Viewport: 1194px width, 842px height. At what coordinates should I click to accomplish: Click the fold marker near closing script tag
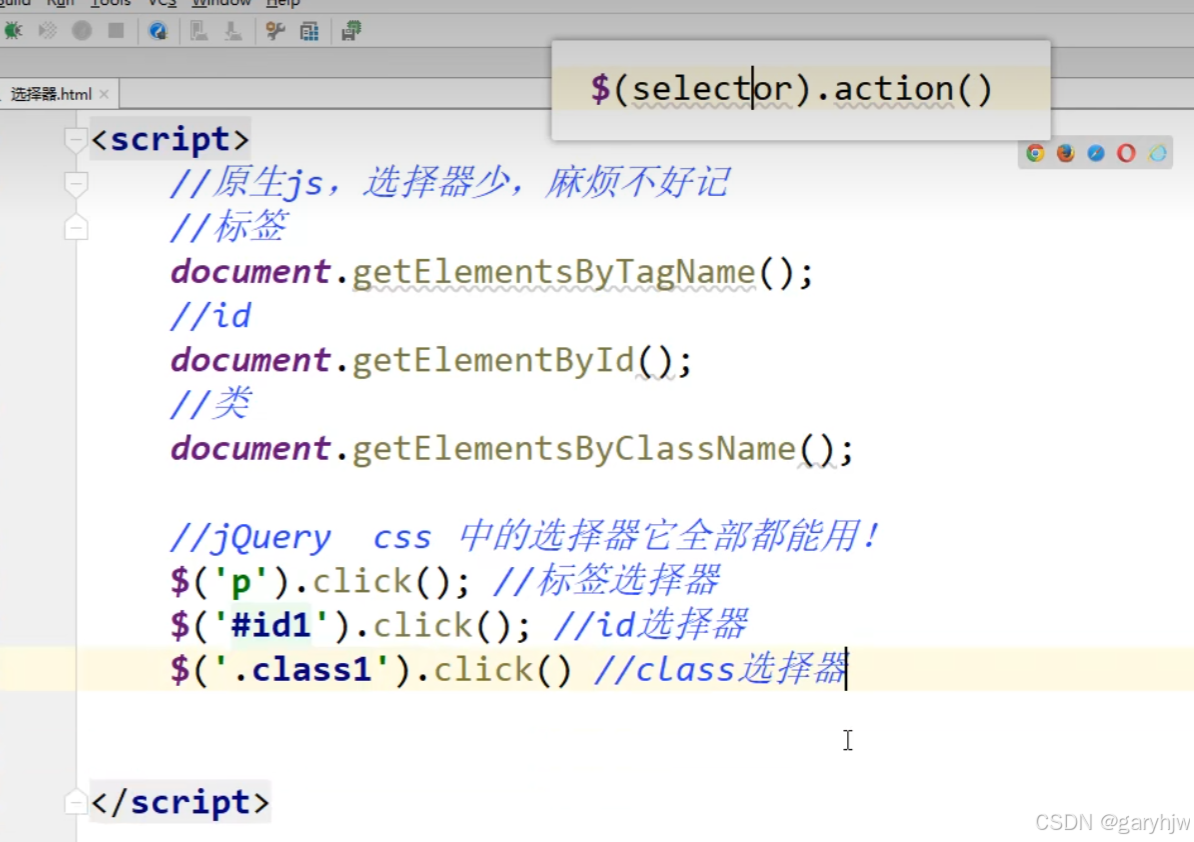(x=76, y=802)
